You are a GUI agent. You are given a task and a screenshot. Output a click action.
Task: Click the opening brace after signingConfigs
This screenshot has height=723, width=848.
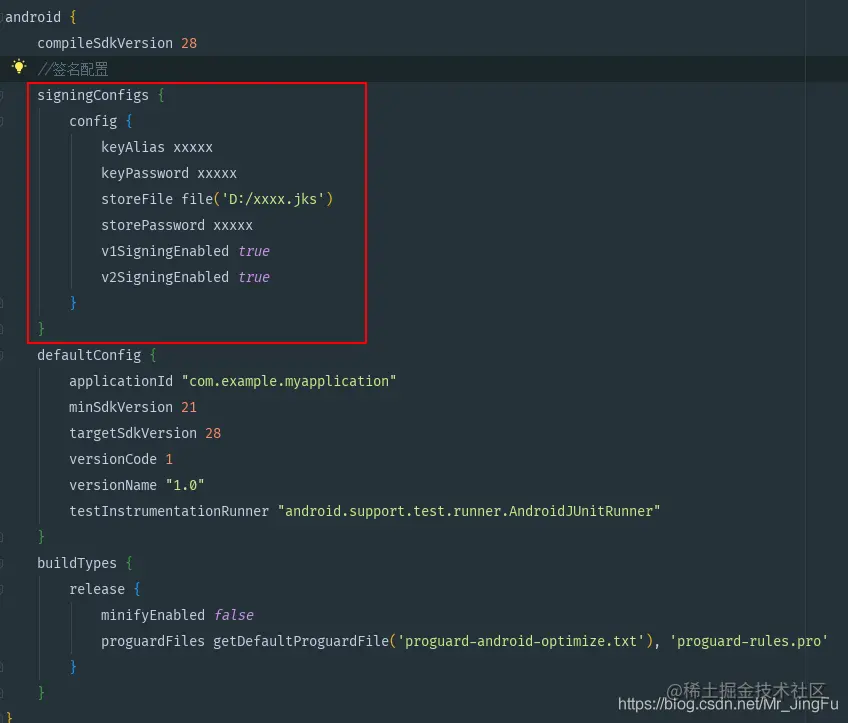pos(161,95)
